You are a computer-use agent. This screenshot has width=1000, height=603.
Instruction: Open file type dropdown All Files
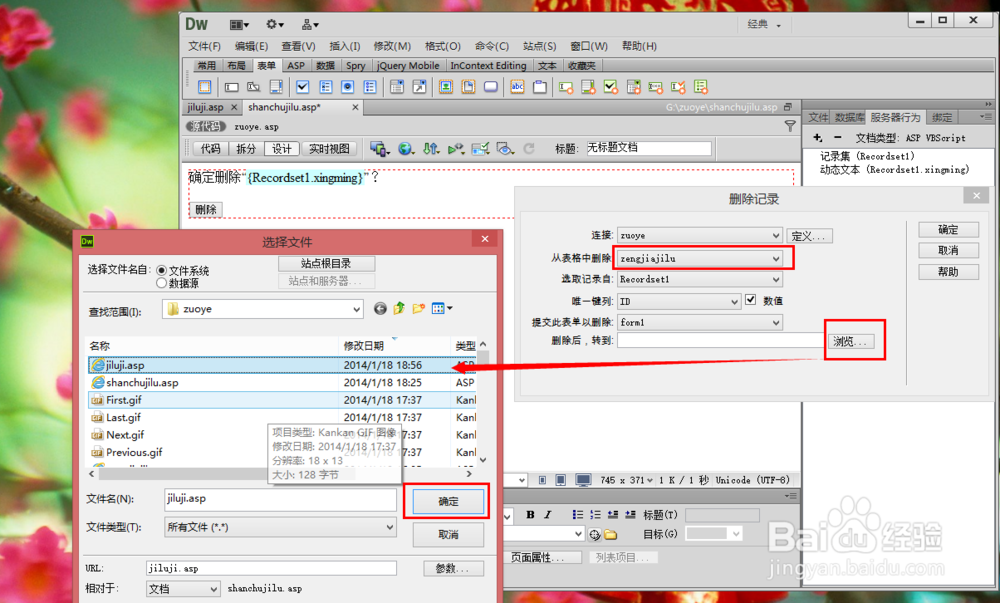(x=281, y=527)
